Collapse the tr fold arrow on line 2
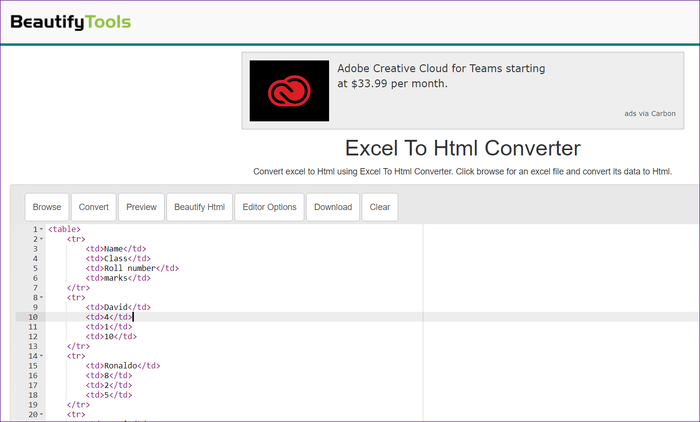The image size is (700, 422). [42, 239]
